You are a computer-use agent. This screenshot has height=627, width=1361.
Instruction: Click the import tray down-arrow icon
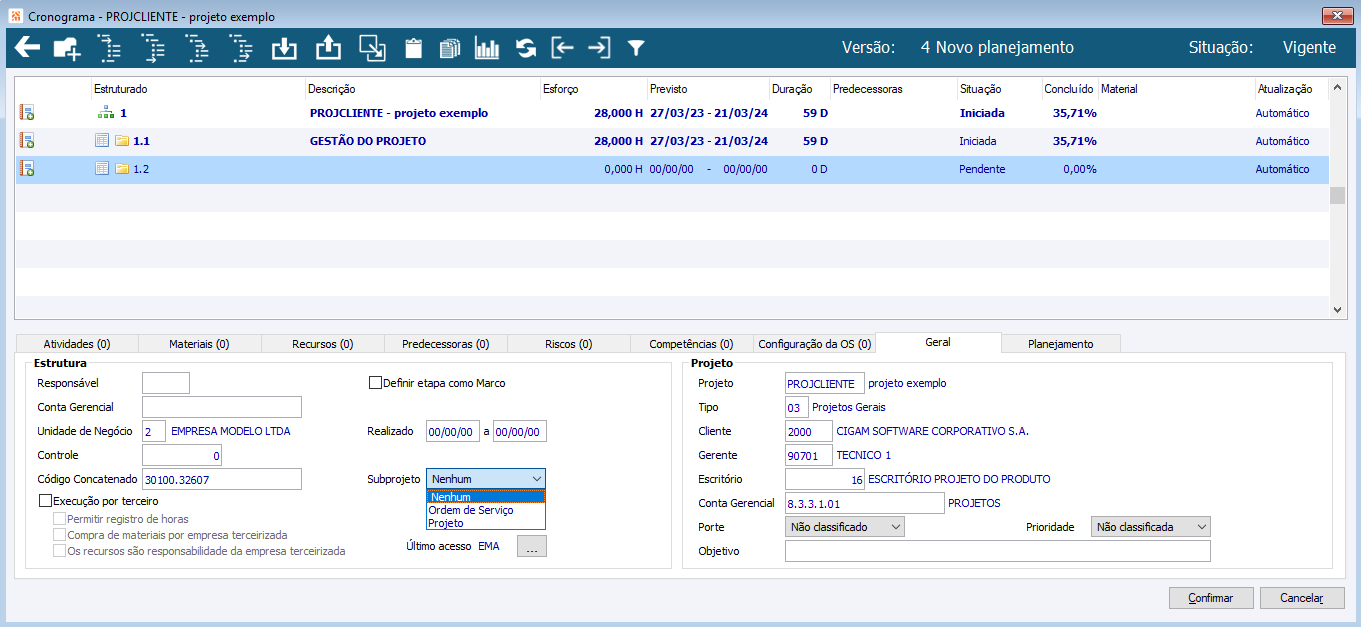(x=285, y=48)
